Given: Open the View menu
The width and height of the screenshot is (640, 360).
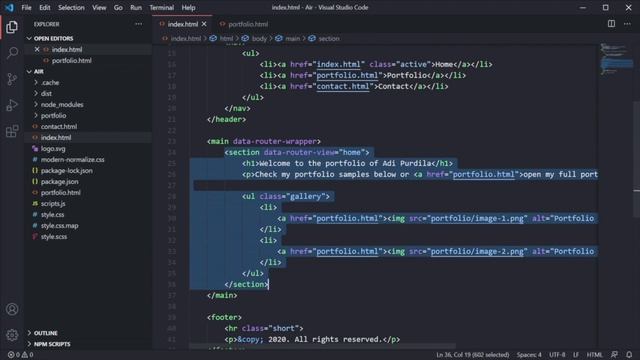Looking at the screenshot, I should [x=99, y=7].
